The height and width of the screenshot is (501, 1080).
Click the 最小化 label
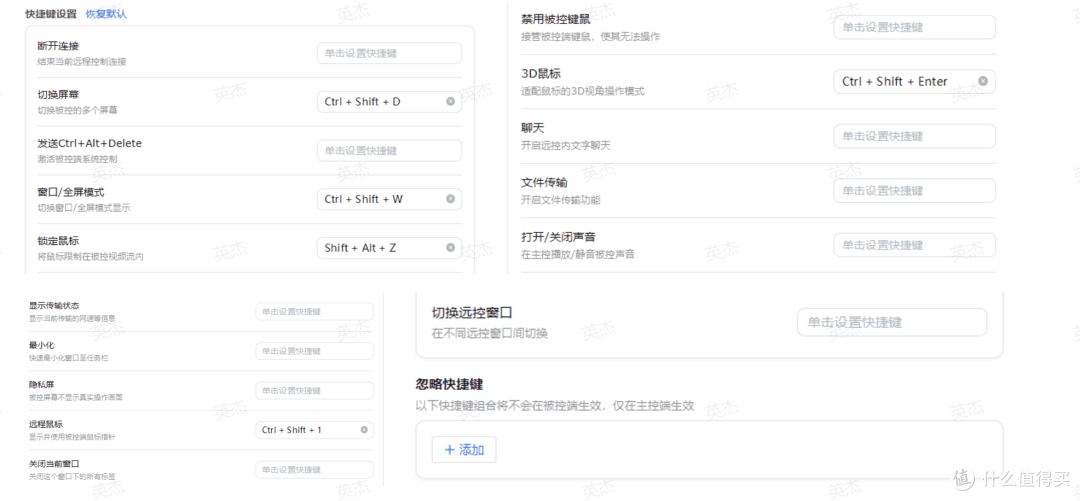pyautogui.click(x=41, y=344)
